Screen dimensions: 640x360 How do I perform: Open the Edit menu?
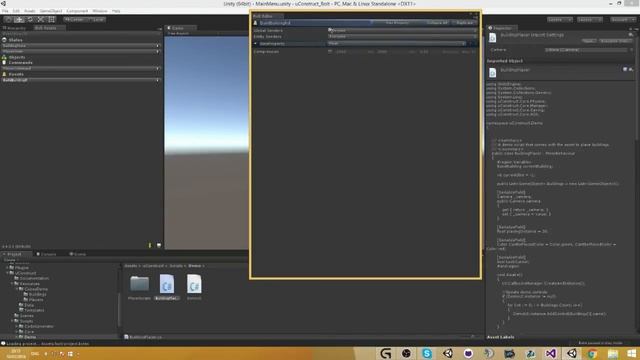pos(16,11)
